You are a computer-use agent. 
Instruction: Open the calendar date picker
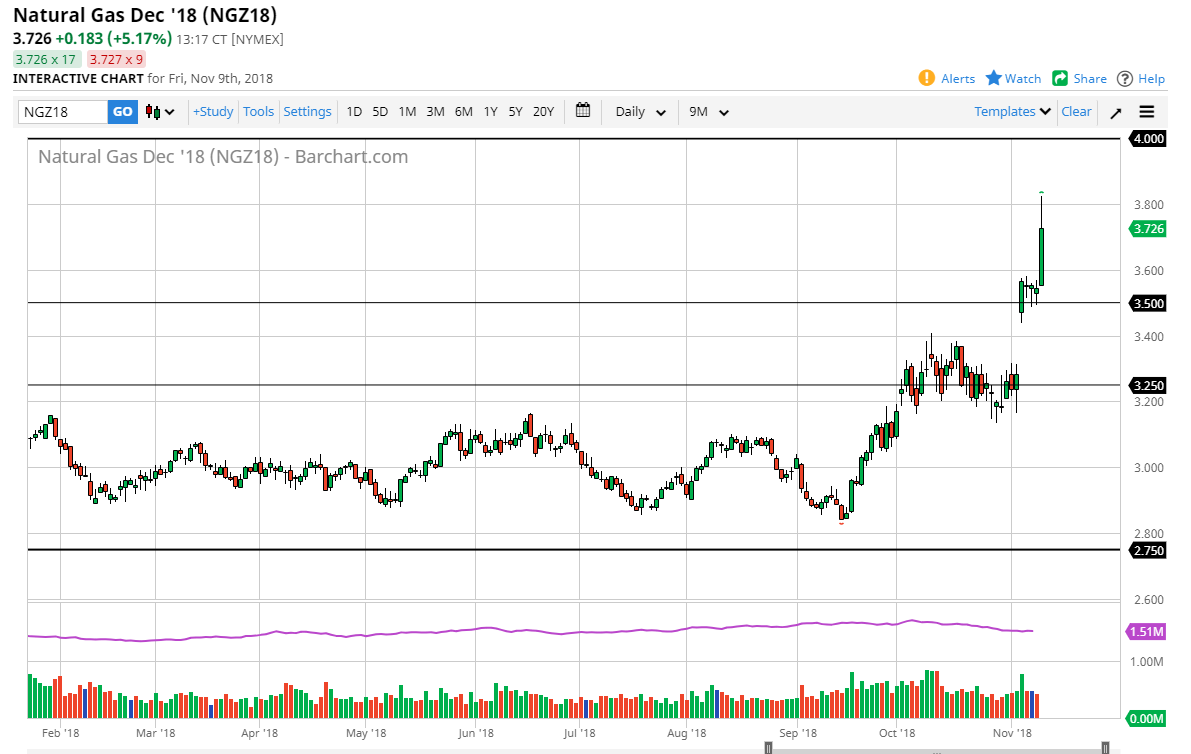point(583,111)
